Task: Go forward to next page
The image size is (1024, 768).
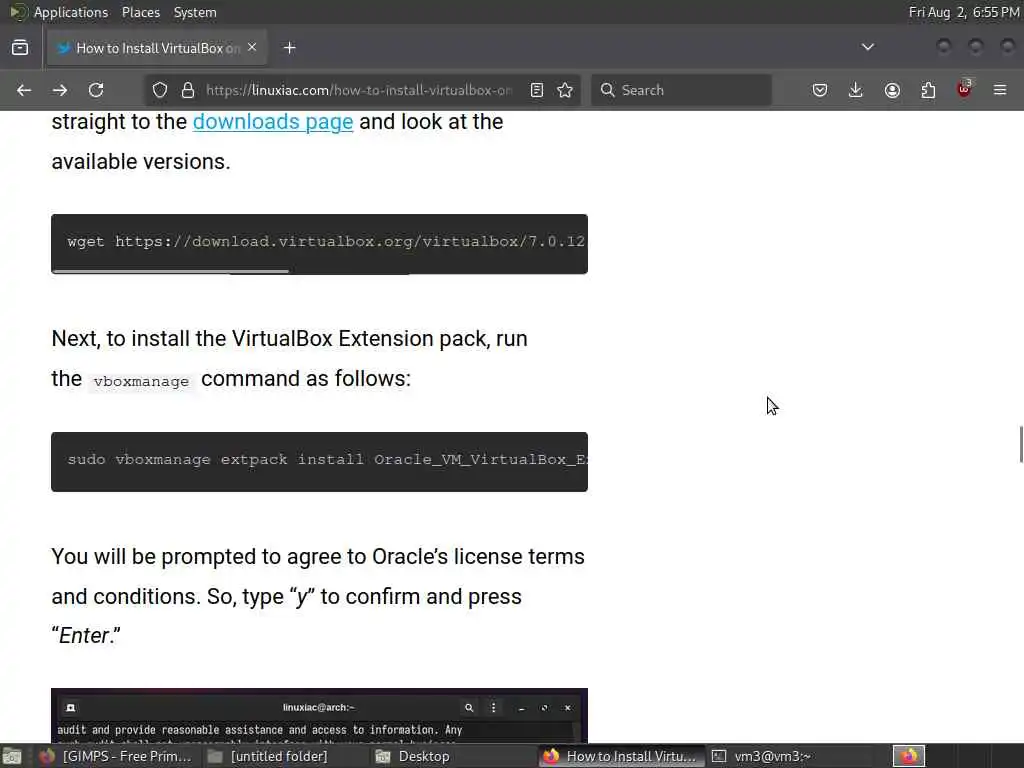Action: (x=60, y=90)
